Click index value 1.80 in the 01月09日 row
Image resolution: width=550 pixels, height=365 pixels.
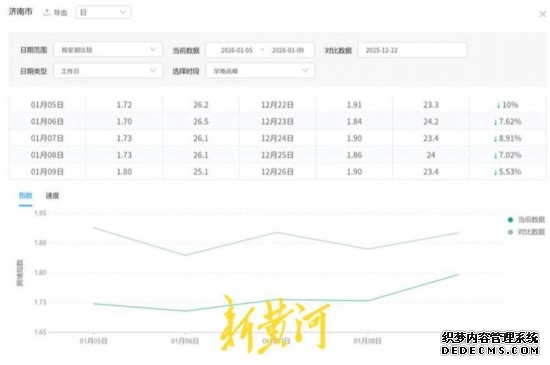(124, 172)
